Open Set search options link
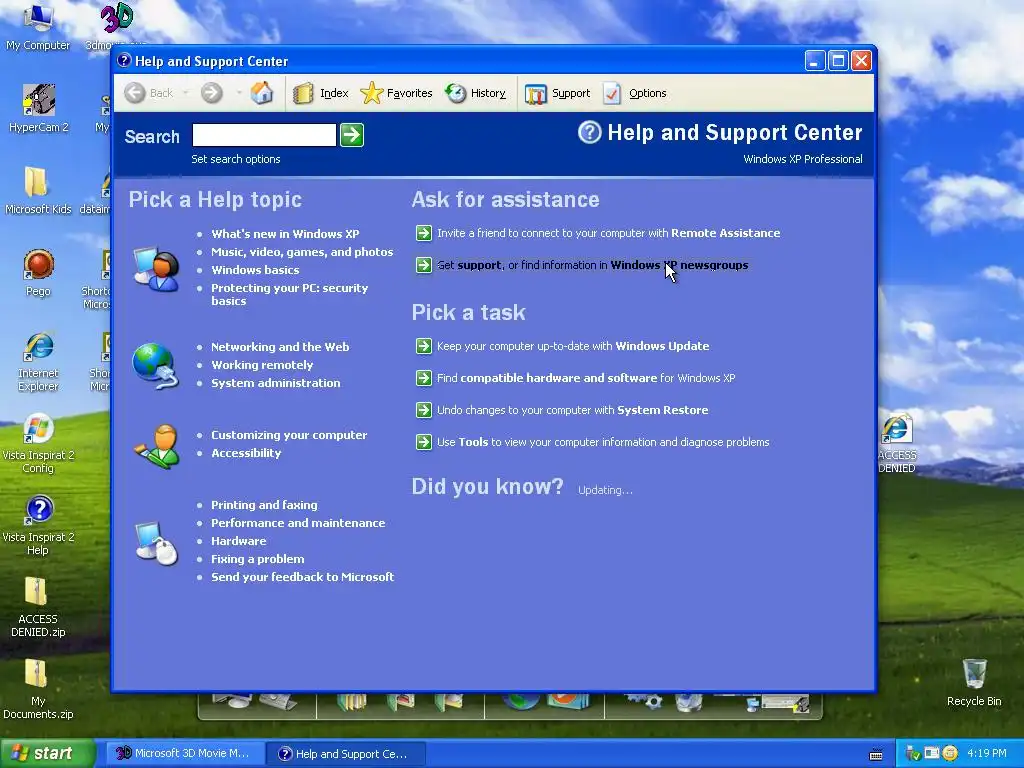Viewport: 1024px width, 768px height. point(236,159)
